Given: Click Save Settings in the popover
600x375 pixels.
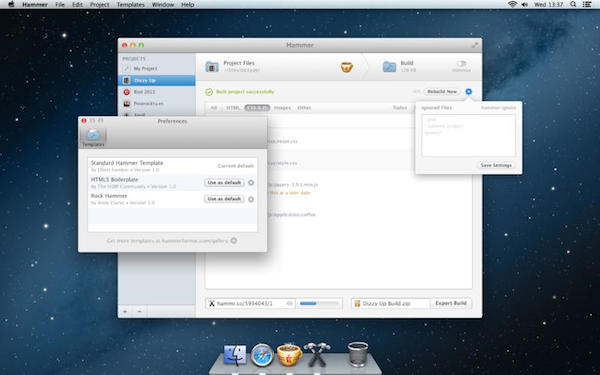Looking at the screenshot, I should point(496,165).
